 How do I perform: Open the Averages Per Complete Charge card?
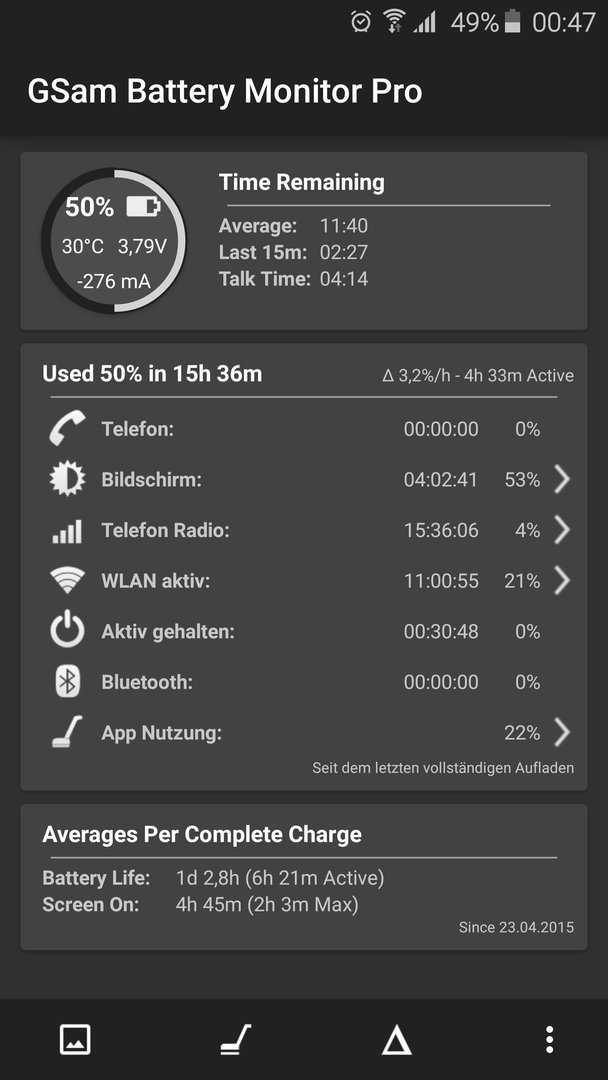click(304, 877)
